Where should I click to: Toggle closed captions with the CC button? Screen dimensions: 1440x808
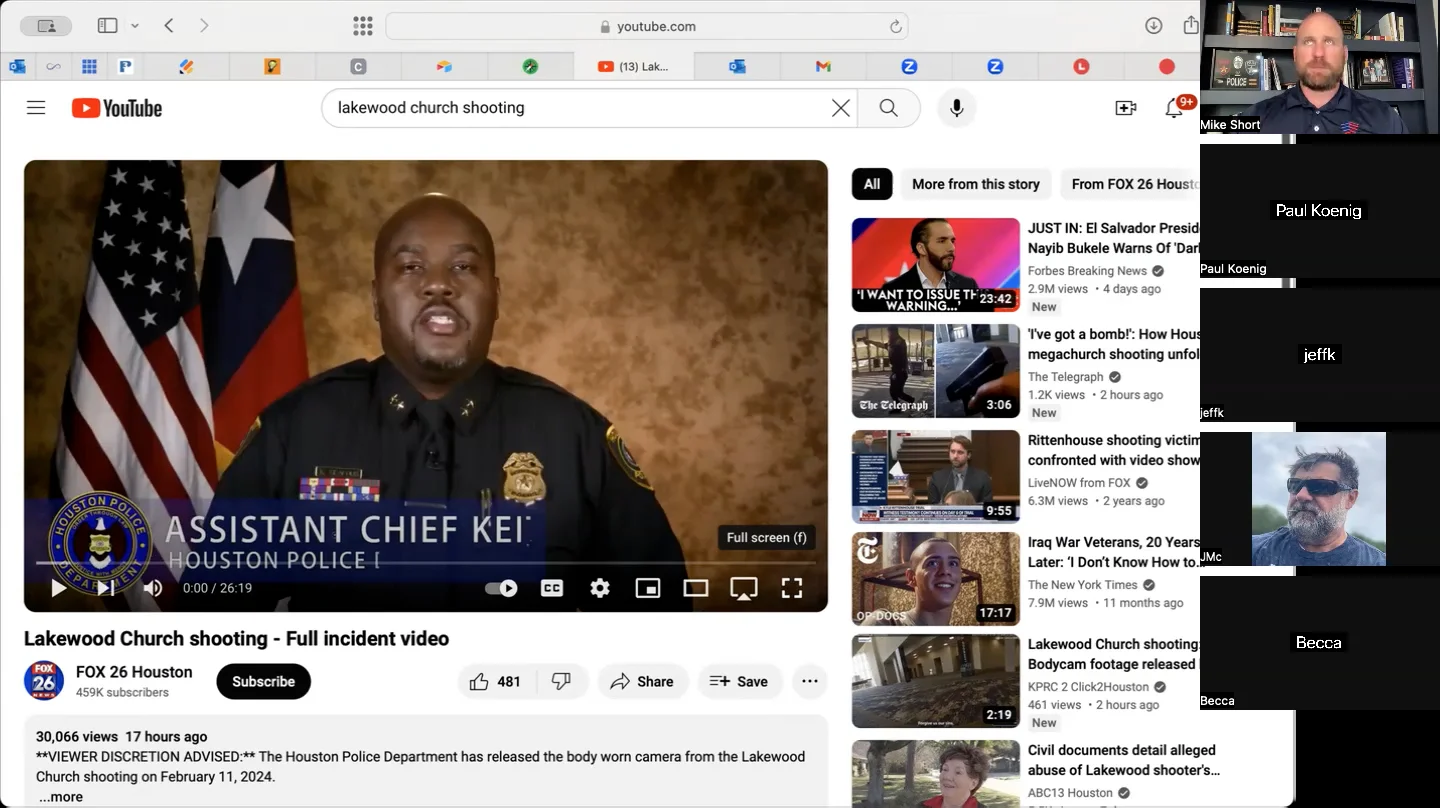coord(552,588)
